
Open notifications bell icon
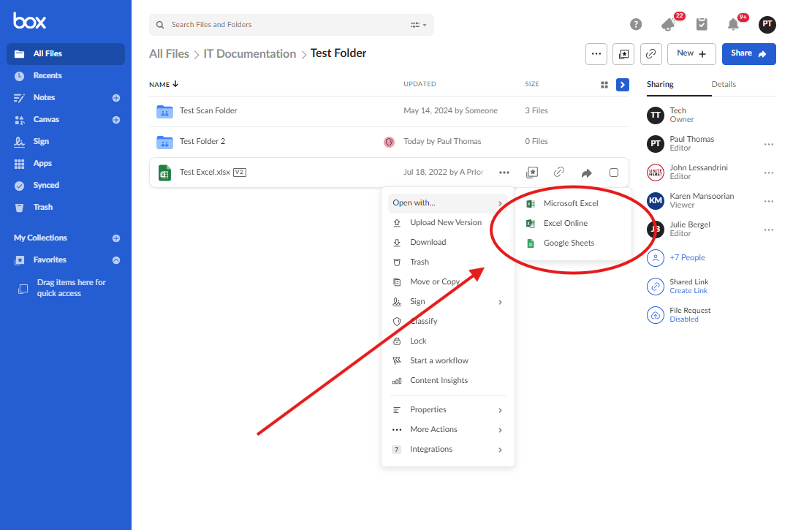733,24
